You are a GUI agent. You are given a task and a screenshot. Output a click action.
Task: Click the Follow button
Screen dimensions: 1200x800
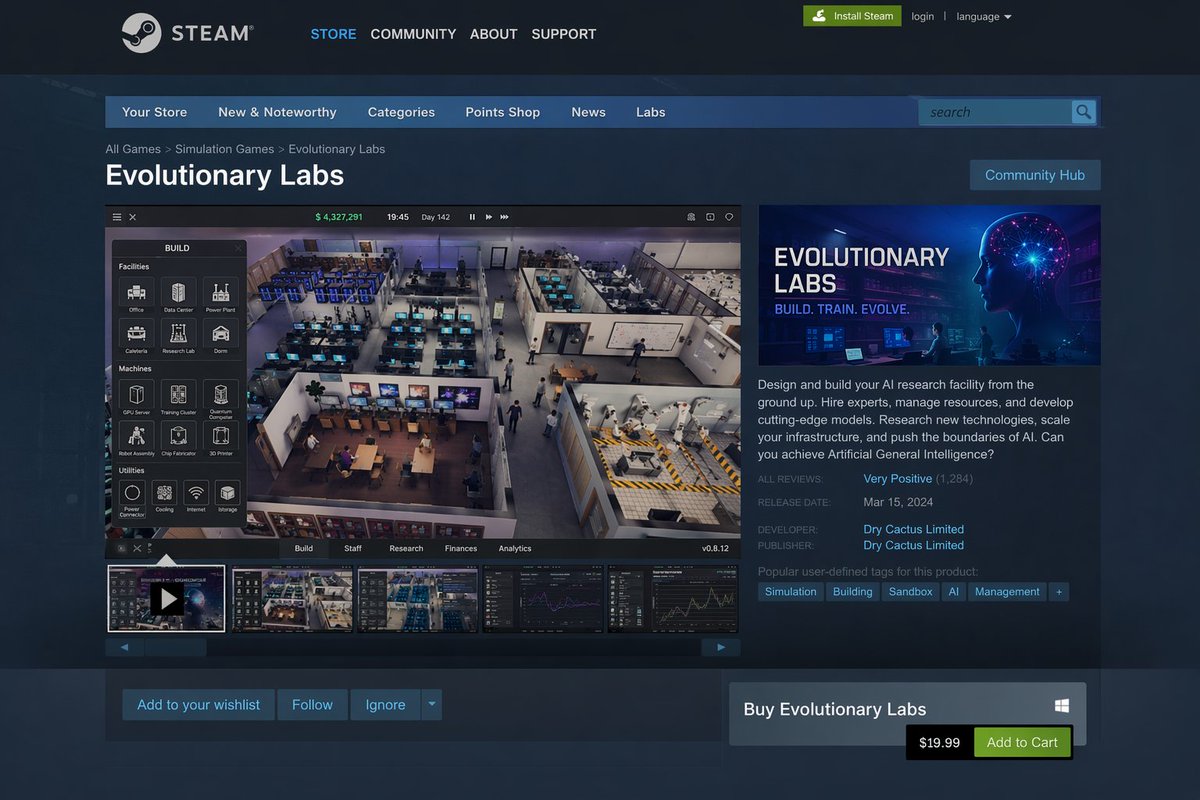pyautogui.click(x=312, y=704)
